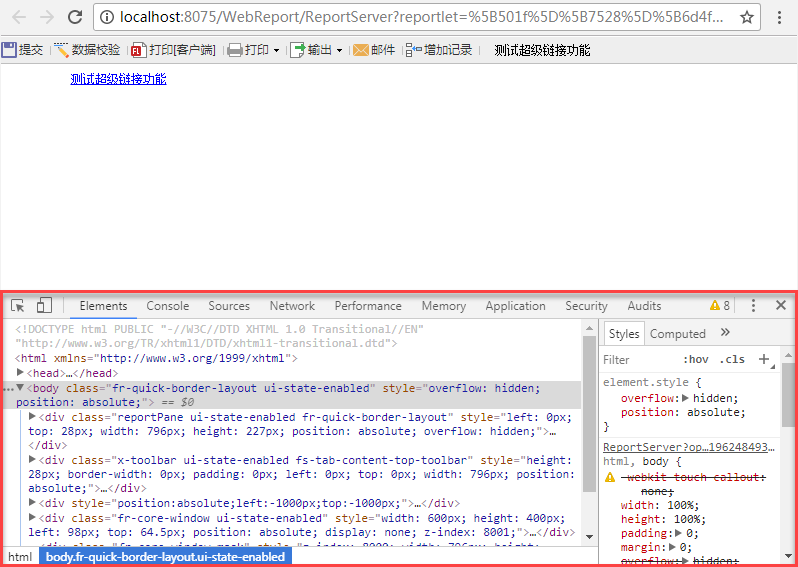The image size is (798, 567).
Task: Click Elements panel scrollbar down arrow
Action: [x=589, y=536]
